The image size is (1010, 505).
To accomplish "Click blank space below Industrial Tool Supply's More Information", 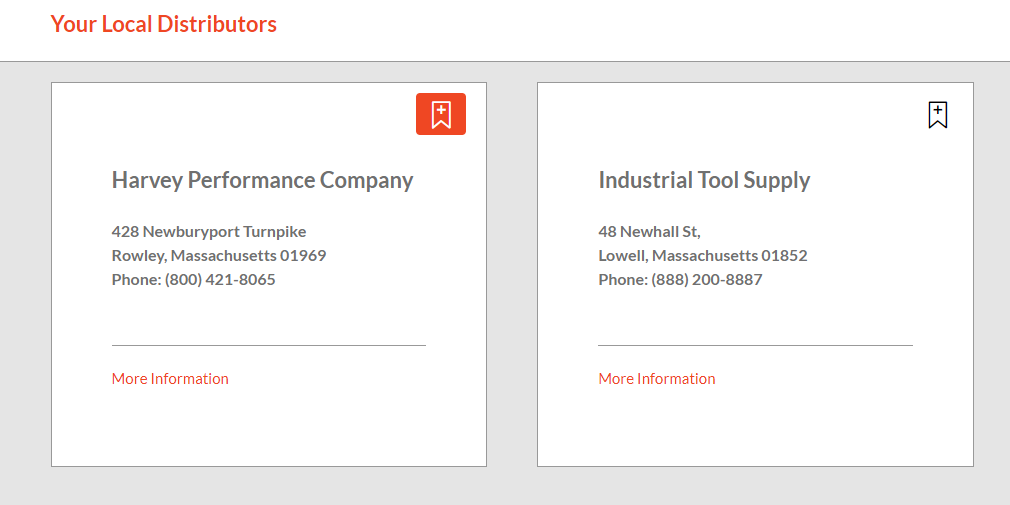I will click(755, 428).
